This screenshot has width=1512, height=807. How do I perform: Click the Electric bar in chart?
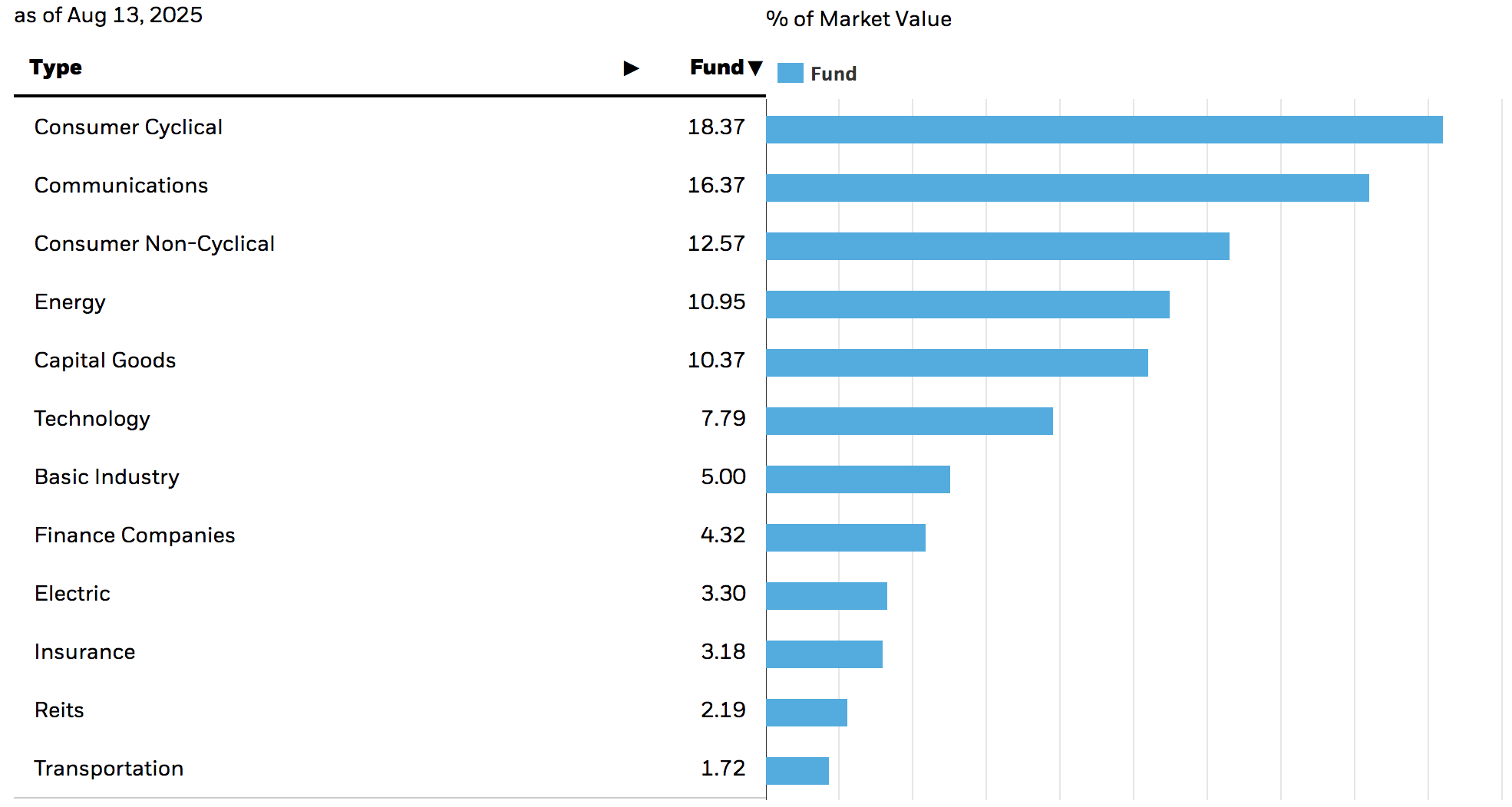826,596
